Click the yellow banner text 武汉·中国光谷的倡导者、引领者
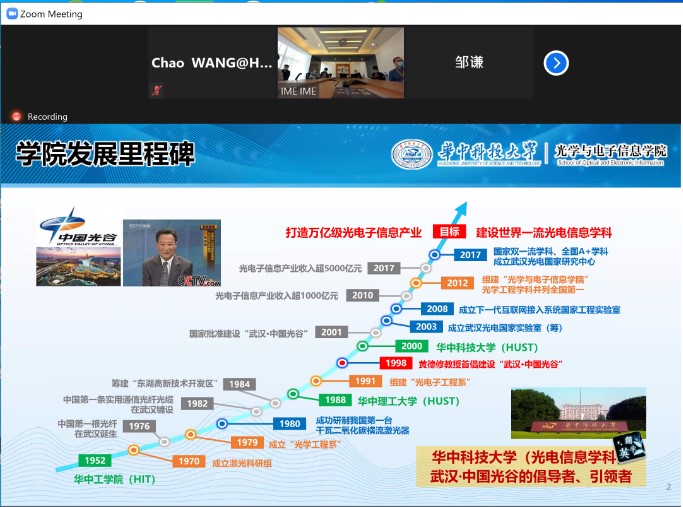Image resolution: width=683 pixels, height=507 pixels. [531, 476]
